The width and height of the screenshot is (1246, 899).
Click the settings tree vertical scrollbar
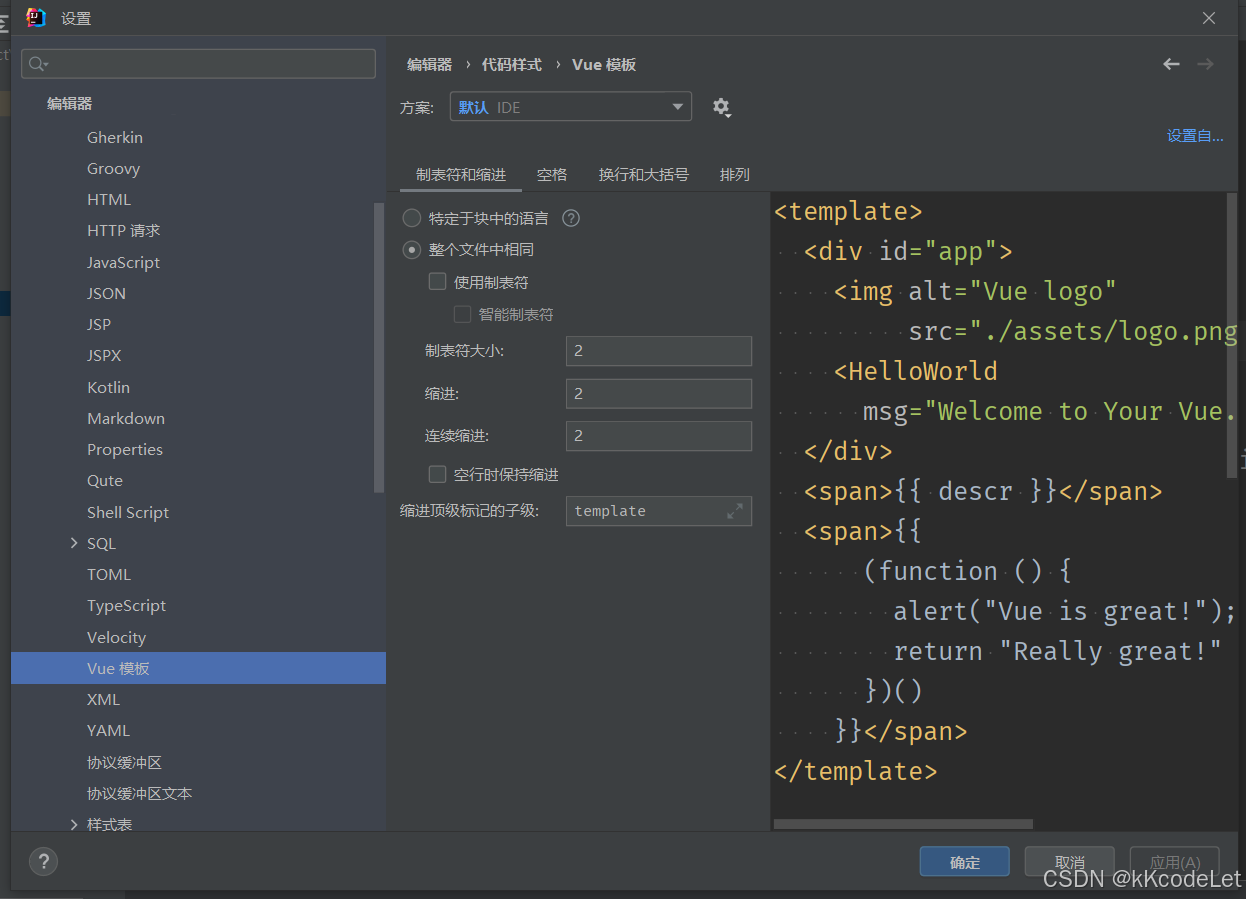click(x=379, y=348)
